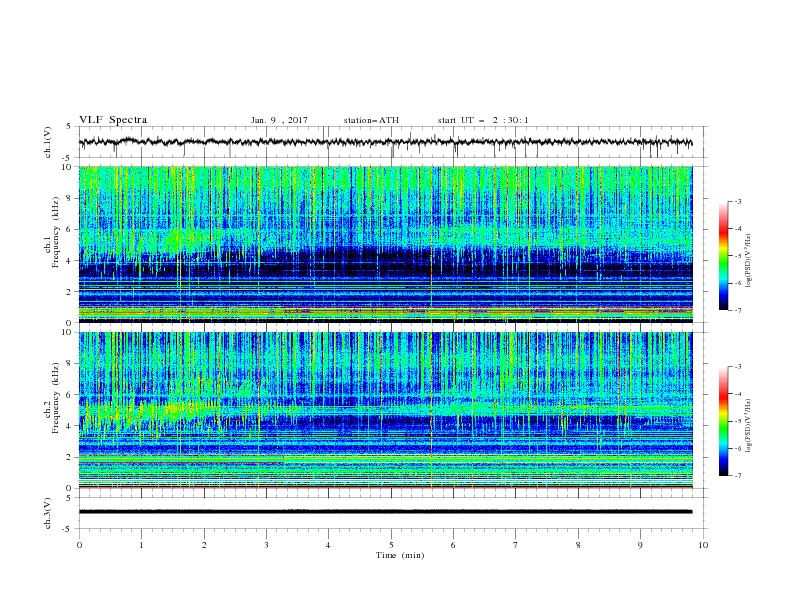Click the ch.1 voltage waveform trace
This screenshot has width=792, height=612.
(x=385, y=142)
